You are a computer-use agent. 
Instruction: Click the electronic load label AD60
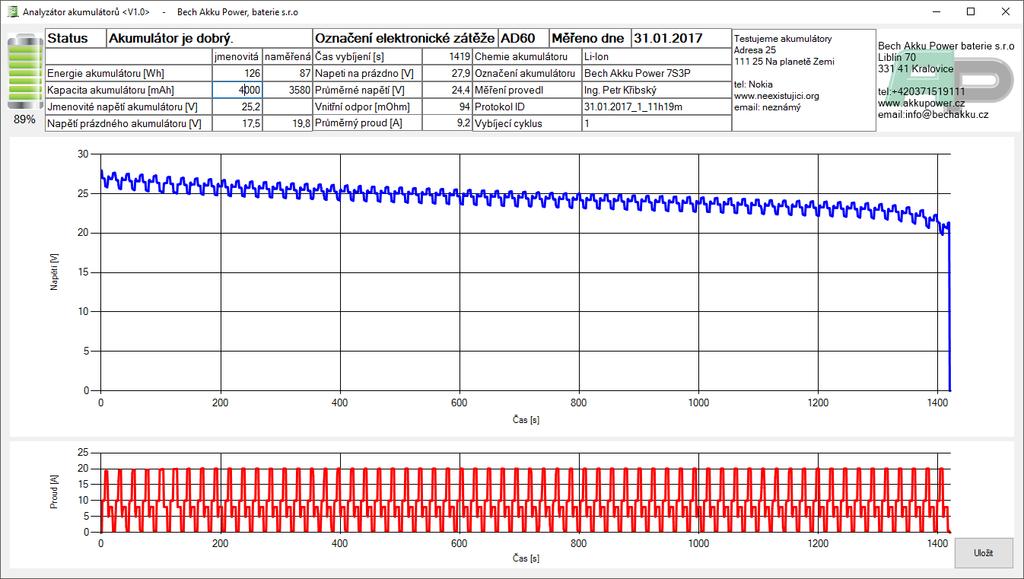click(x=523, y=38)
